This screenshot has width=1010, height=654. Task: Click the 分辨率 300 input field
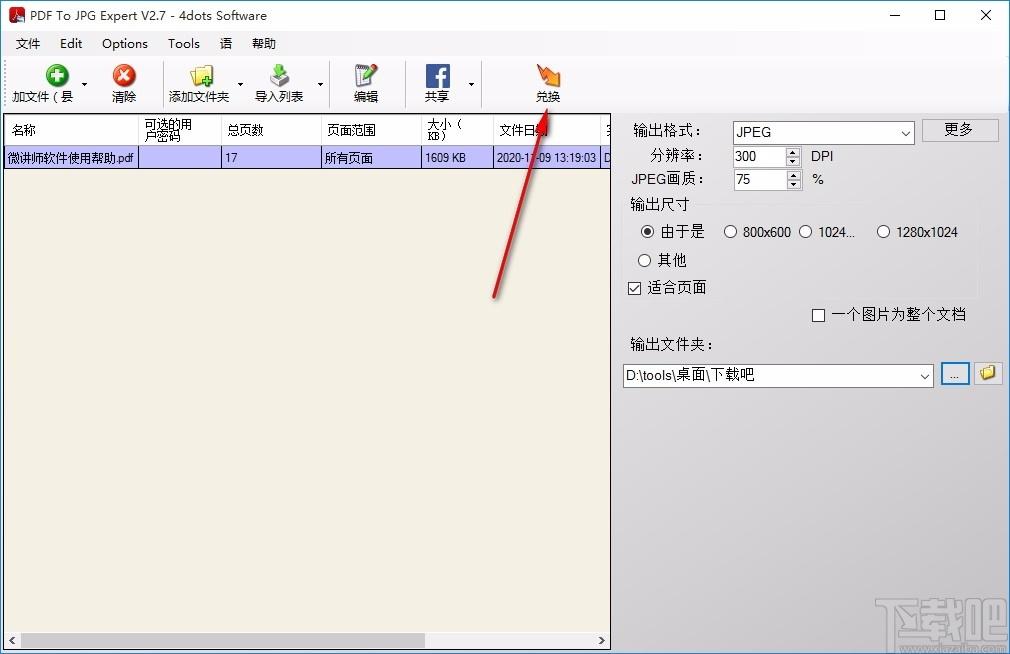point(759,156)
